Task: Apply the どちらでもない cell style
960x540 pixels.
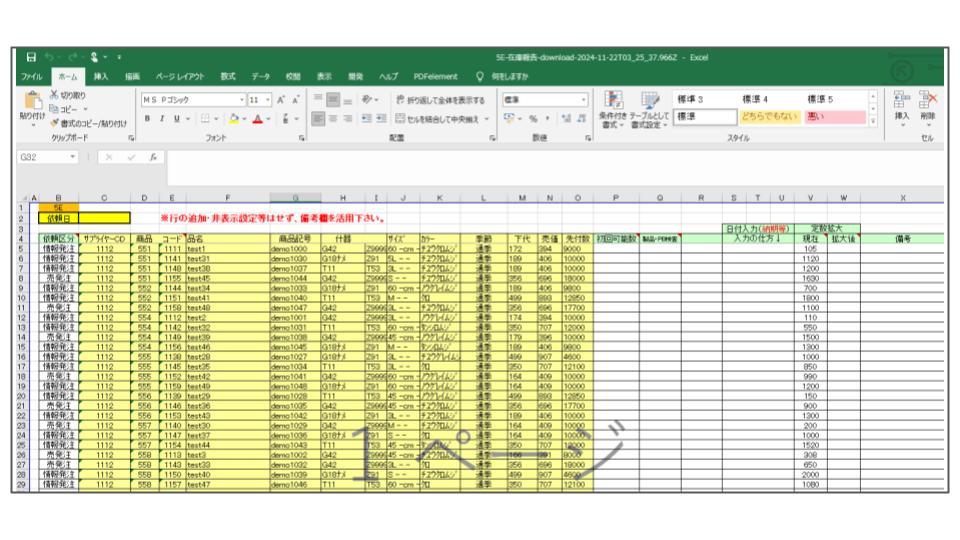Action: click(770, 117)
